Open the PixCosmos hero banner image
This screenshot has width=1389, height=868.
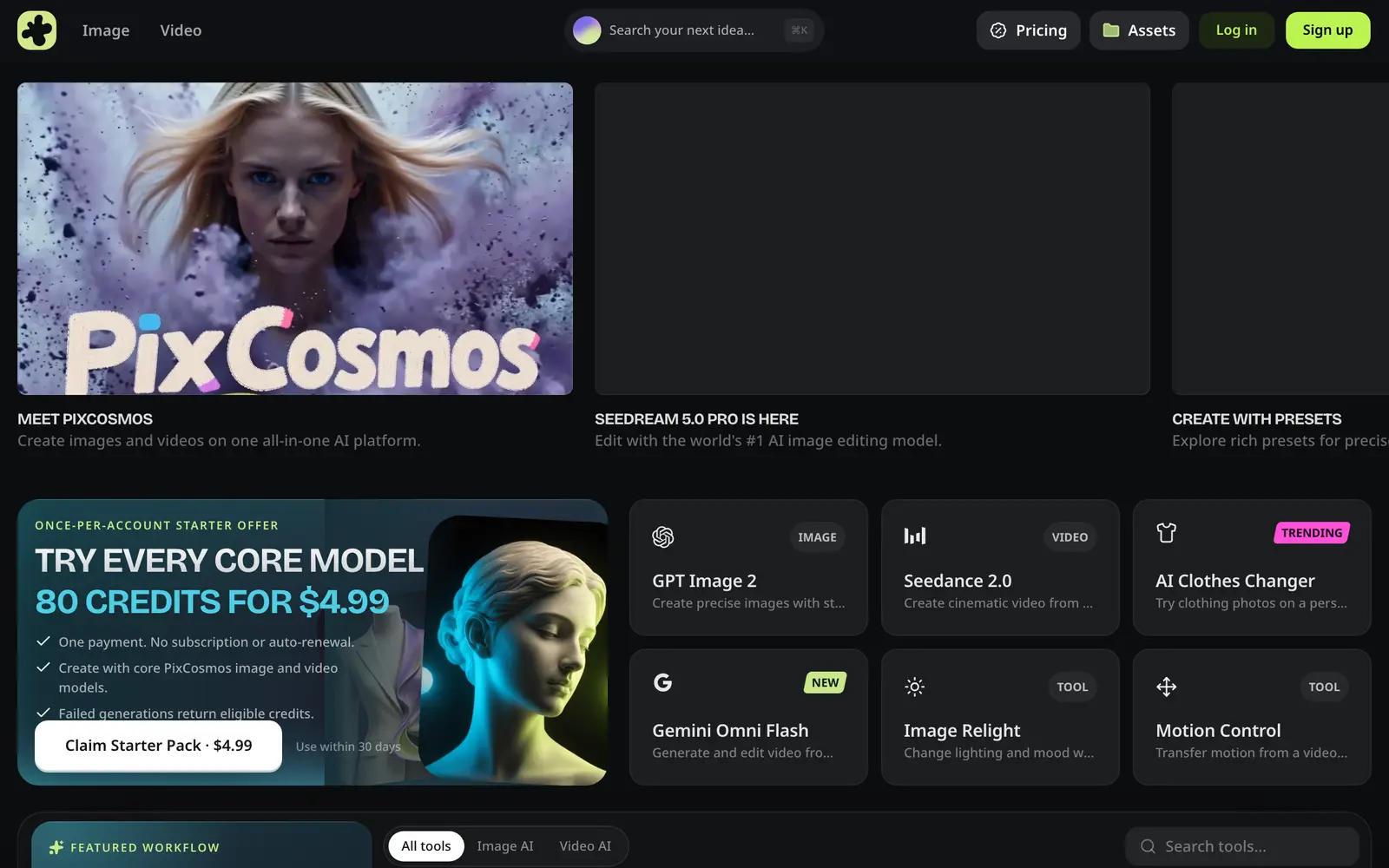tap(295, 239)
